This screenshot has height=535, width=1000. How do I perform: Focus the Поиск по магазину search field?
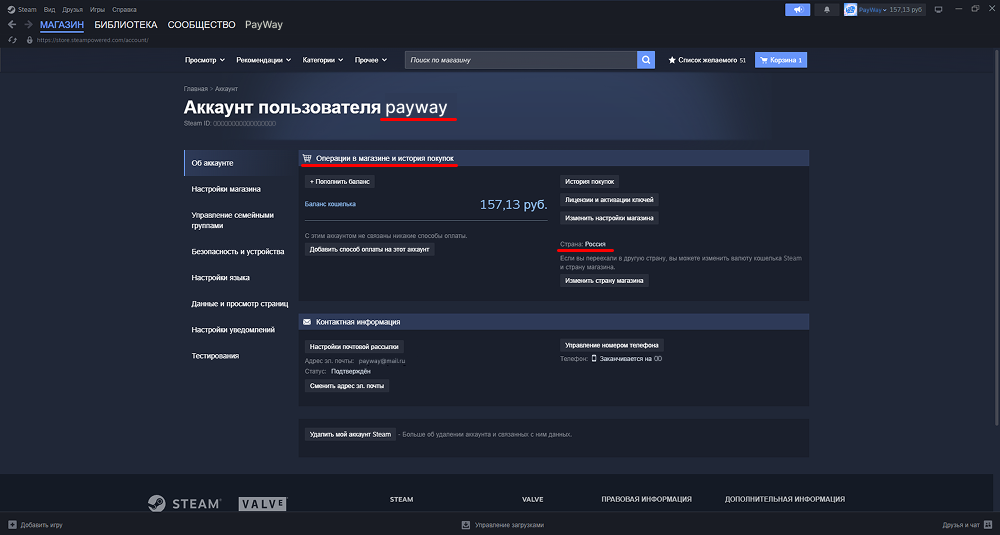pyautogui.click(x=520, y=60)
